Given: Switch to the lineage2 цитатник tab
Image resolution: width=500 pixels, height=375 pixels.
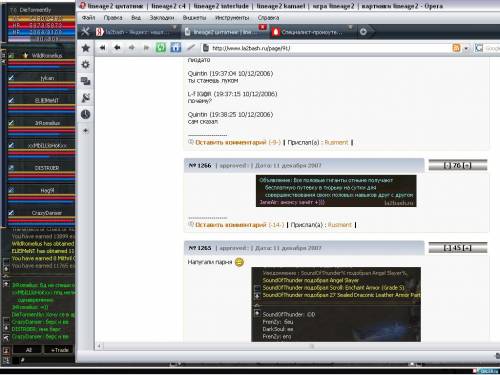Looking at the screenshot, I should [x=222, y=32].
